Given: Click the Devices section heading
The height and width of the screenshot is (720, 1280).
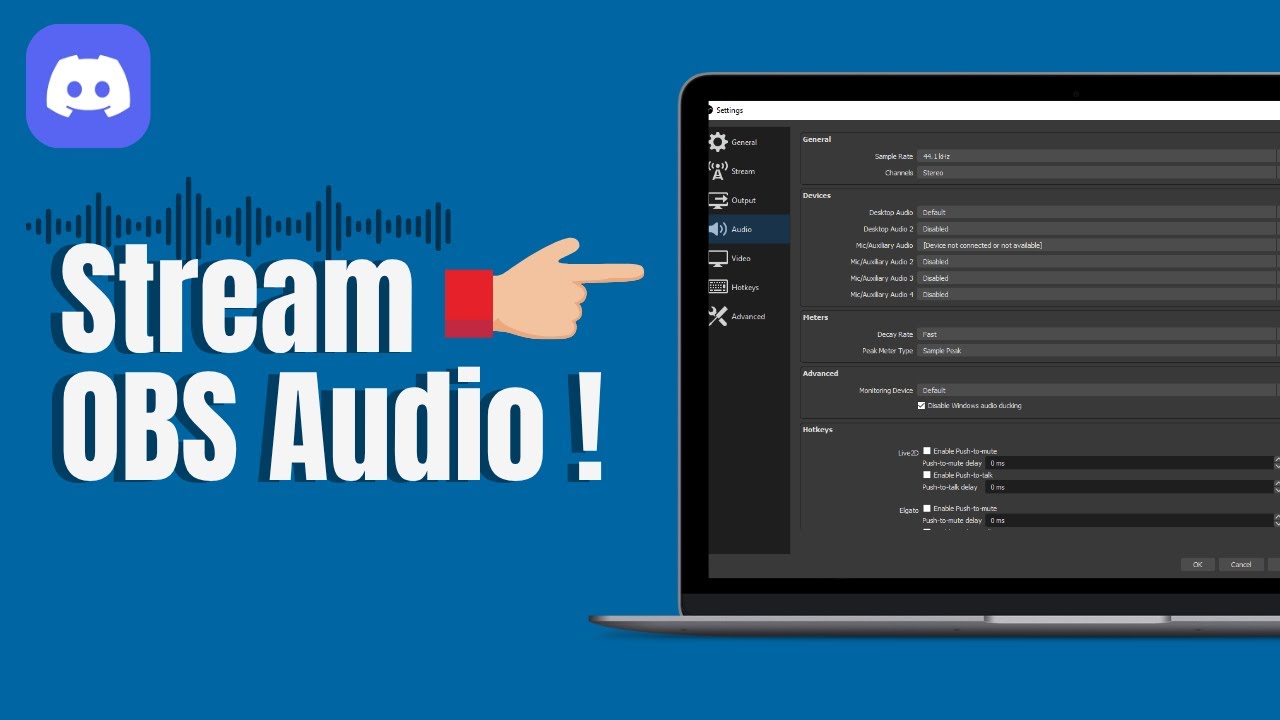Looking at the screenshot, I should pos(817,195).
